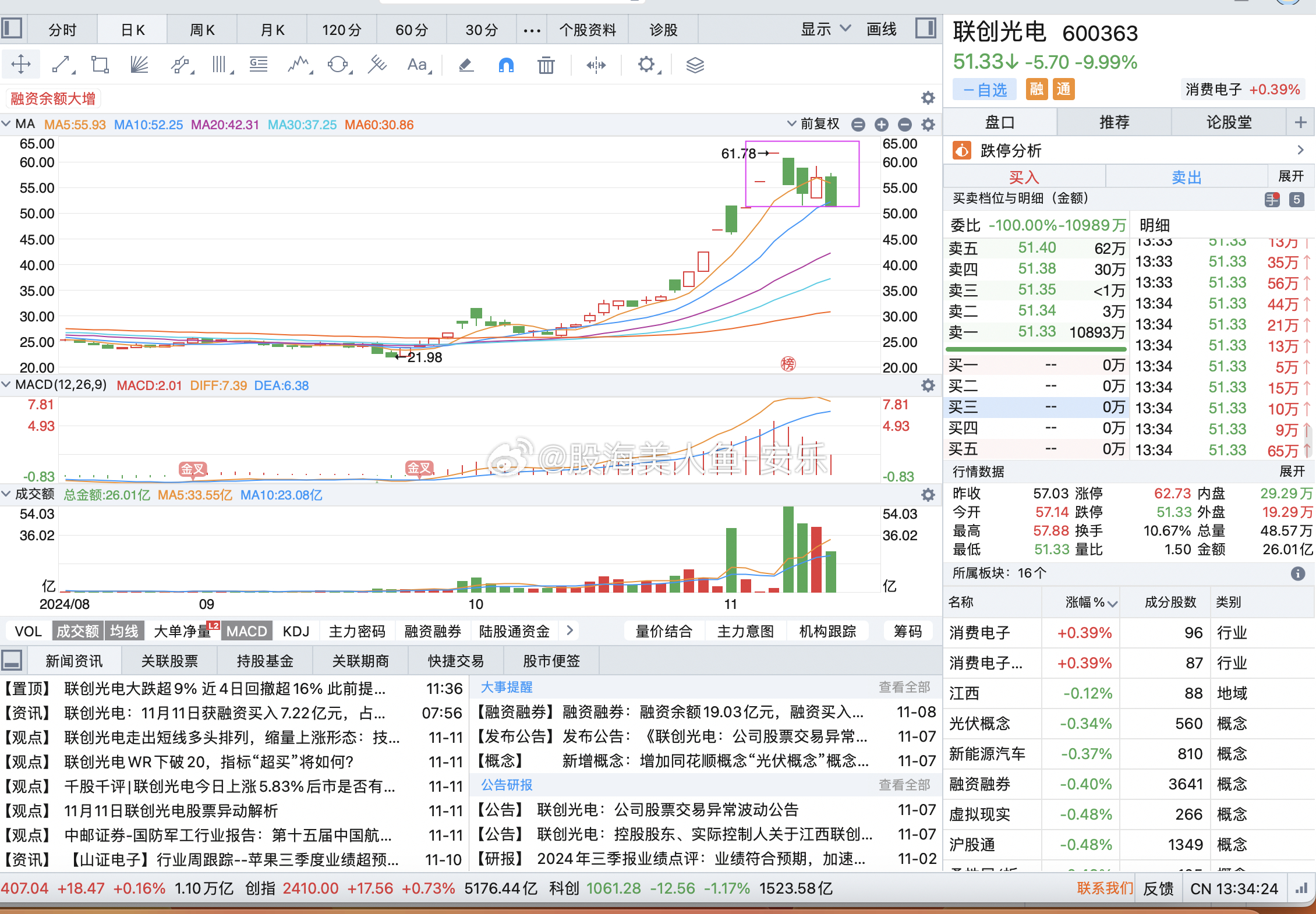Image resolution: width=1316 pixels, height=914 pixels.
Task: Open the 论股堂 tab
Action: pos(1229,122)
